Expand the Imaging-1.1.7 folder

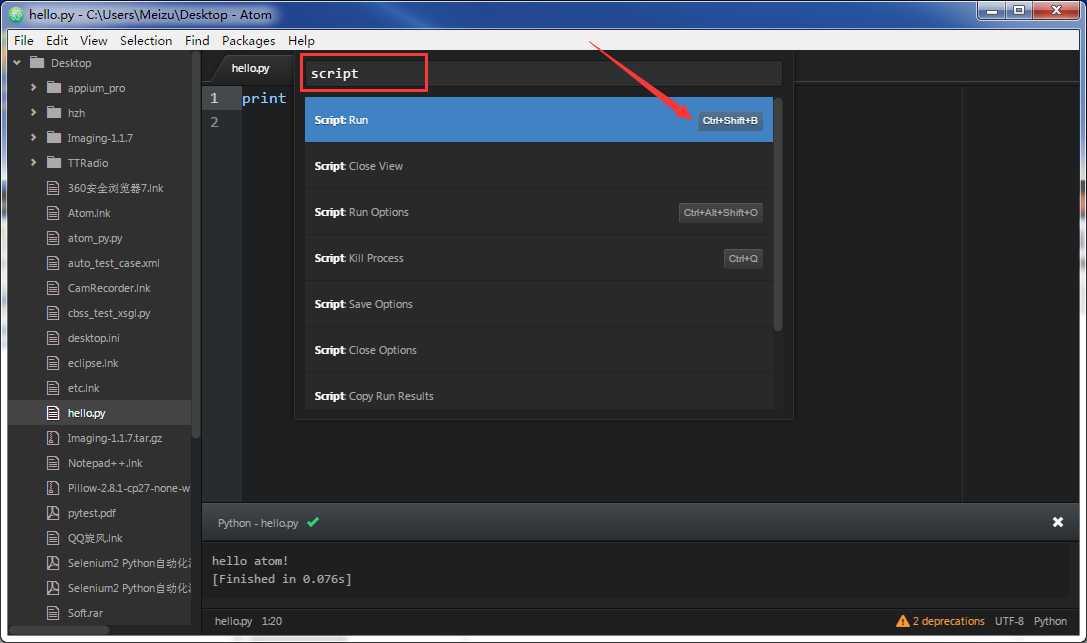[33, 137]
